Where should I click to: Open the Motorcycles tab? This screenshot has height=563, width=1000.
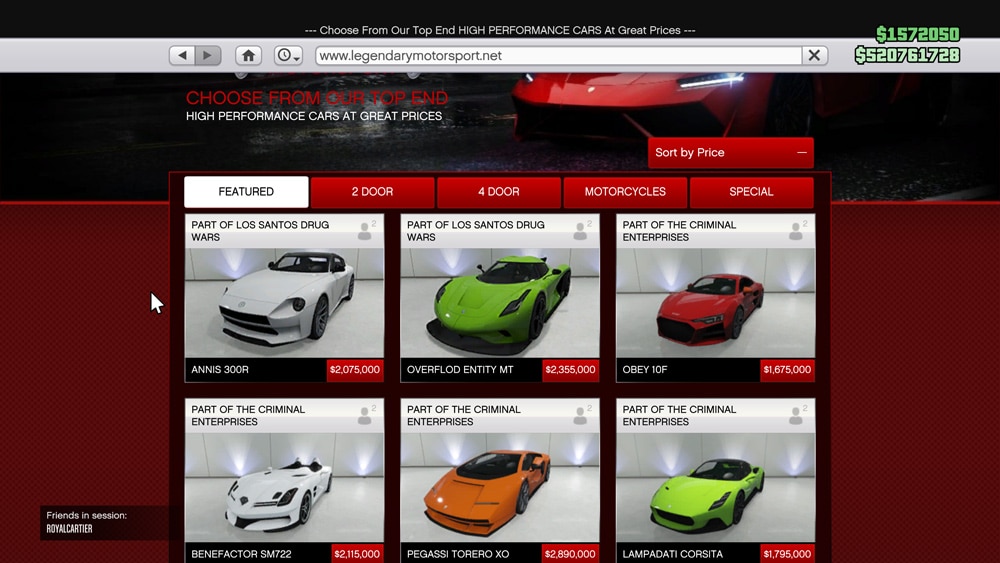(625, 192)
